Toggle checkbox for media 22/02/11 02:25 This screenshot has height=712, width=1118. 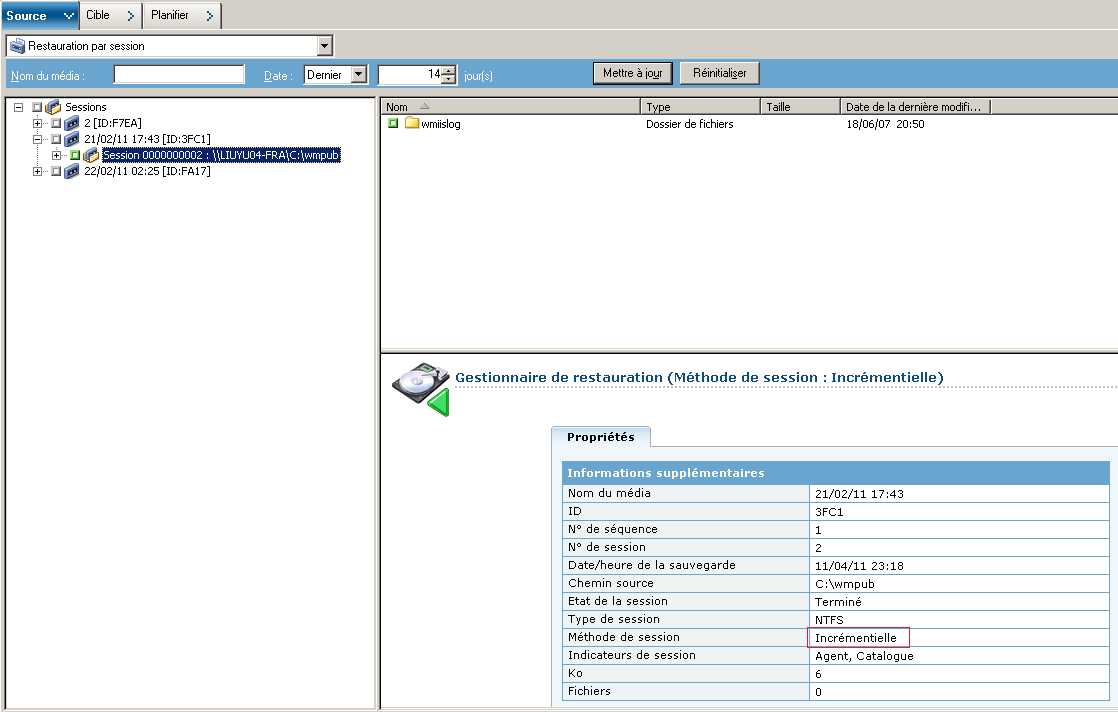(56, 171)
